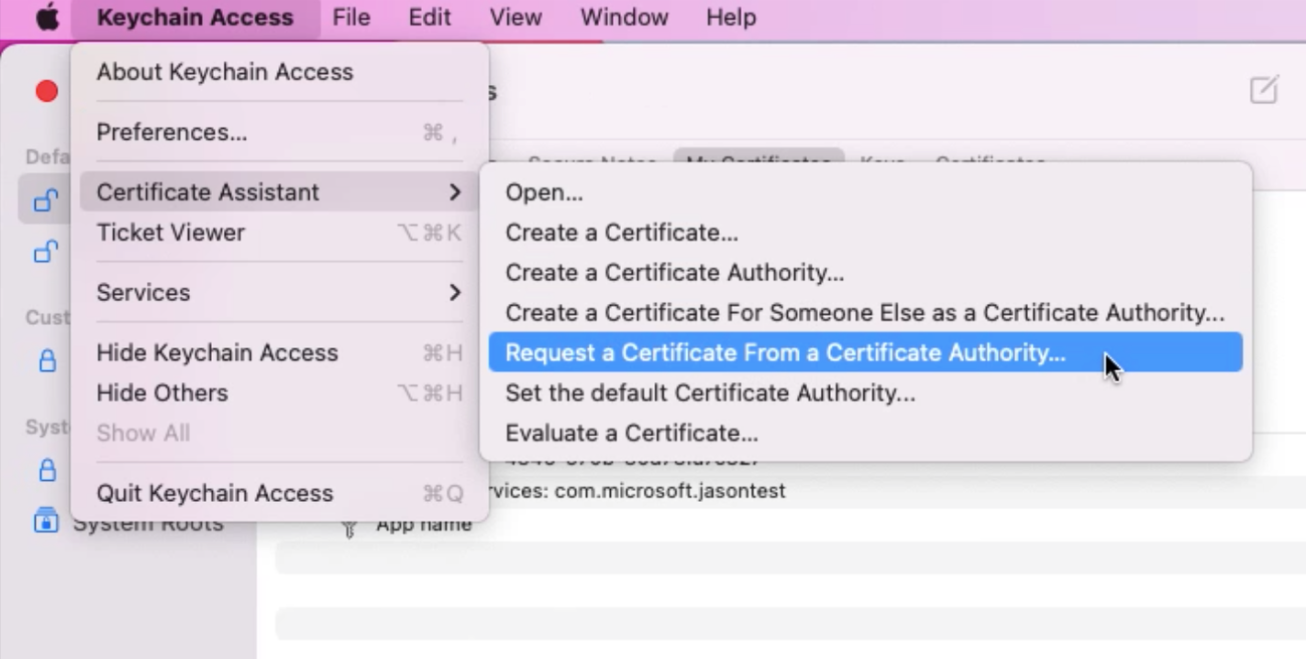Choose Create a Certificate Authority
This screenshot has width=1306, height=659.
(676, 272)
